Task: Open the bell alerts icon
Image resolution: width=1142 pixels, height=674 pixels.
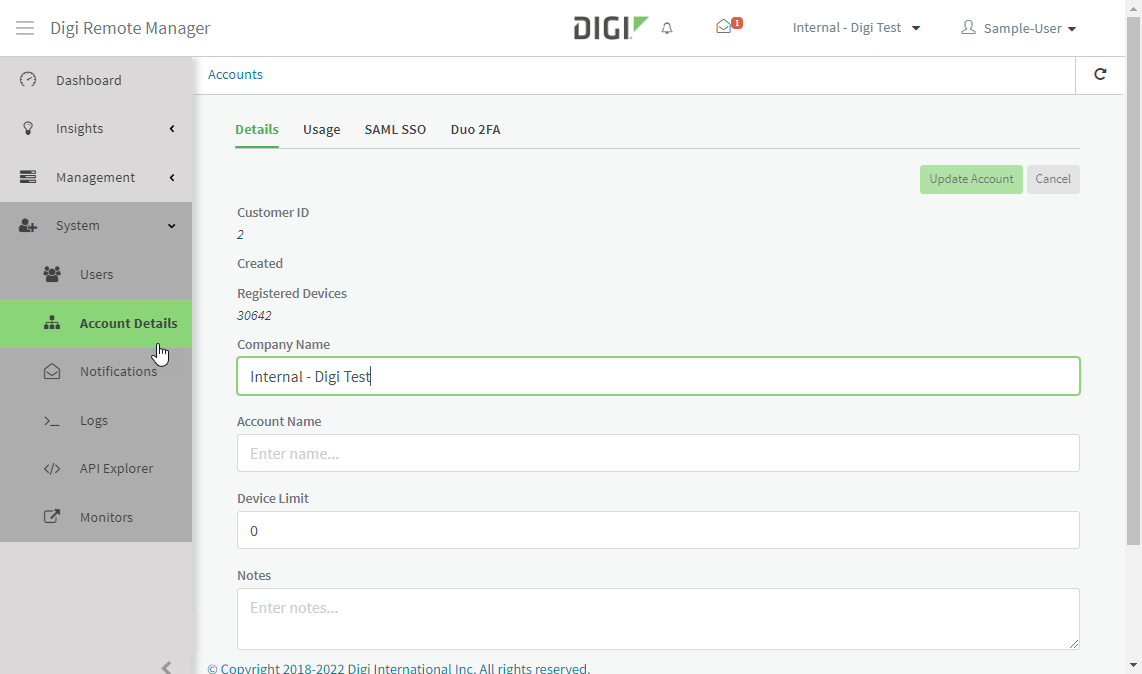Action: pyautogui.click(x=666, y=28)
